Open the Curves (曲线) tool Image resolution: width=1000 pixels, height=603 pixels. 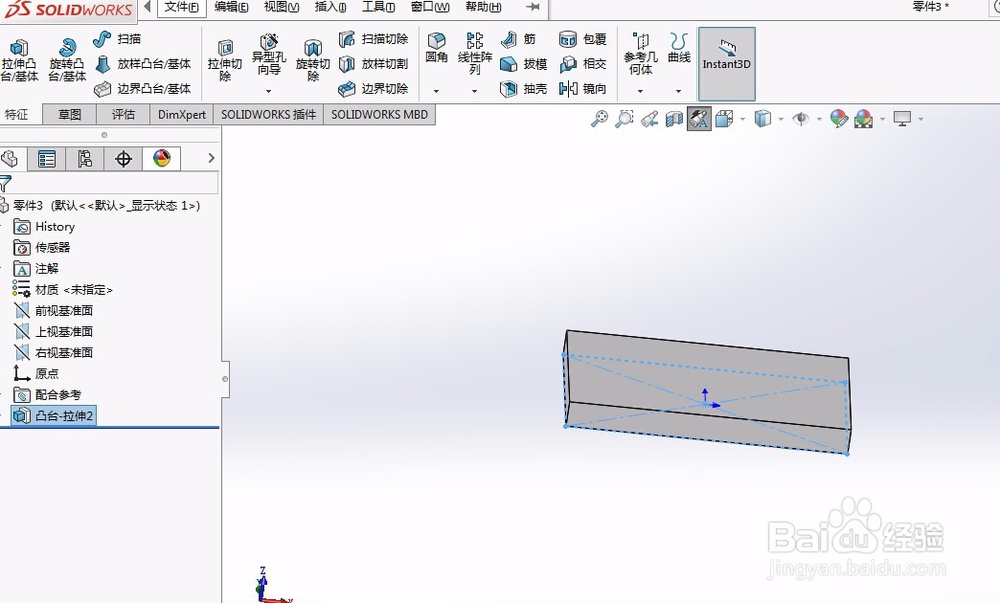(x=679, y=48)
